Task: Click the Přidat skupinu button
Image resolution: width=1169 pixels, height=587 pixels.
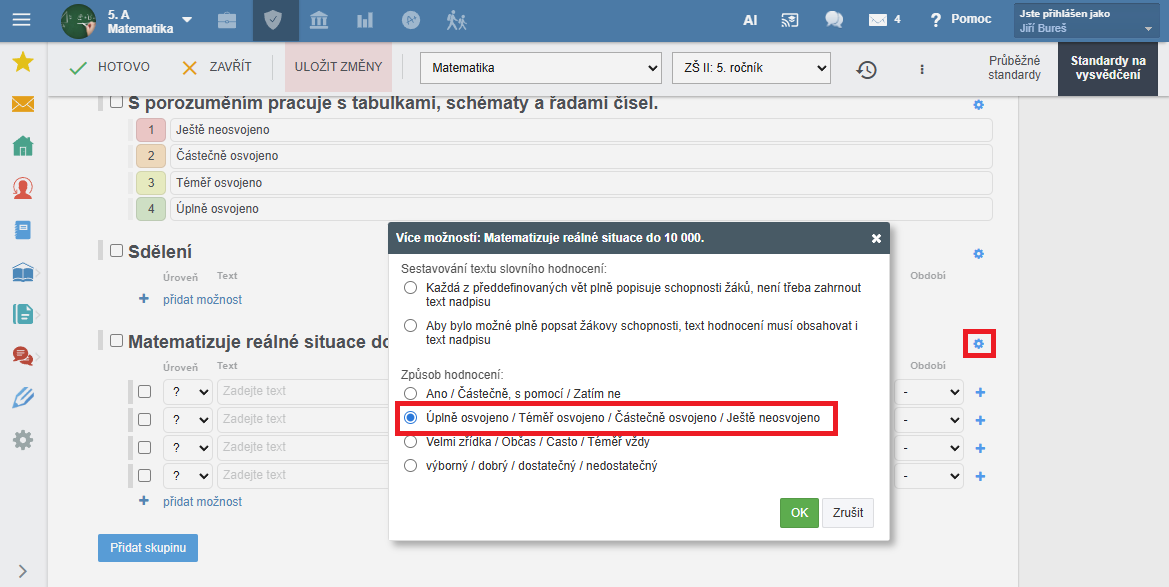Action: pos(148,548)
